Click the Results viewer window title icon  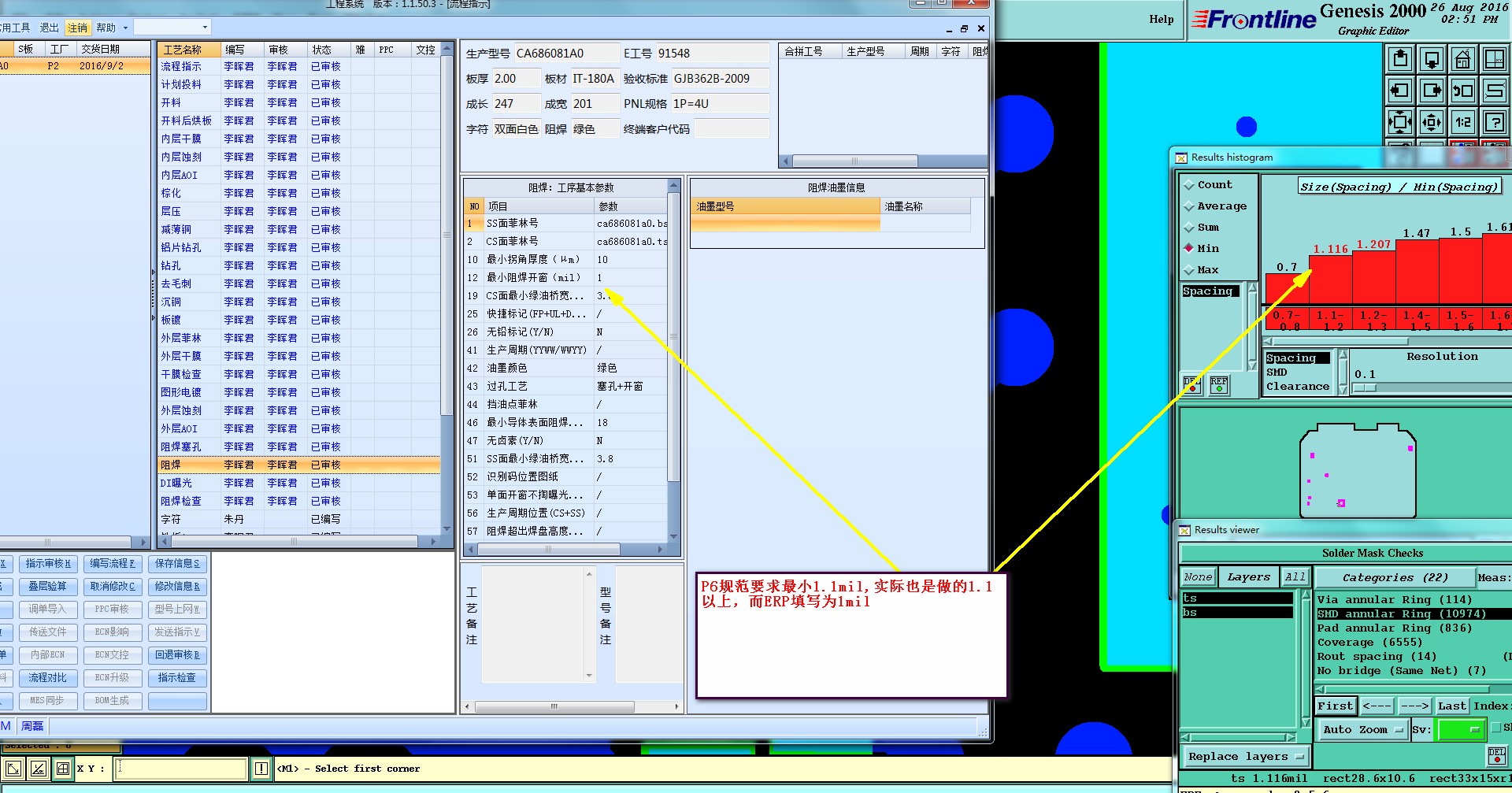click(1184, 530)
